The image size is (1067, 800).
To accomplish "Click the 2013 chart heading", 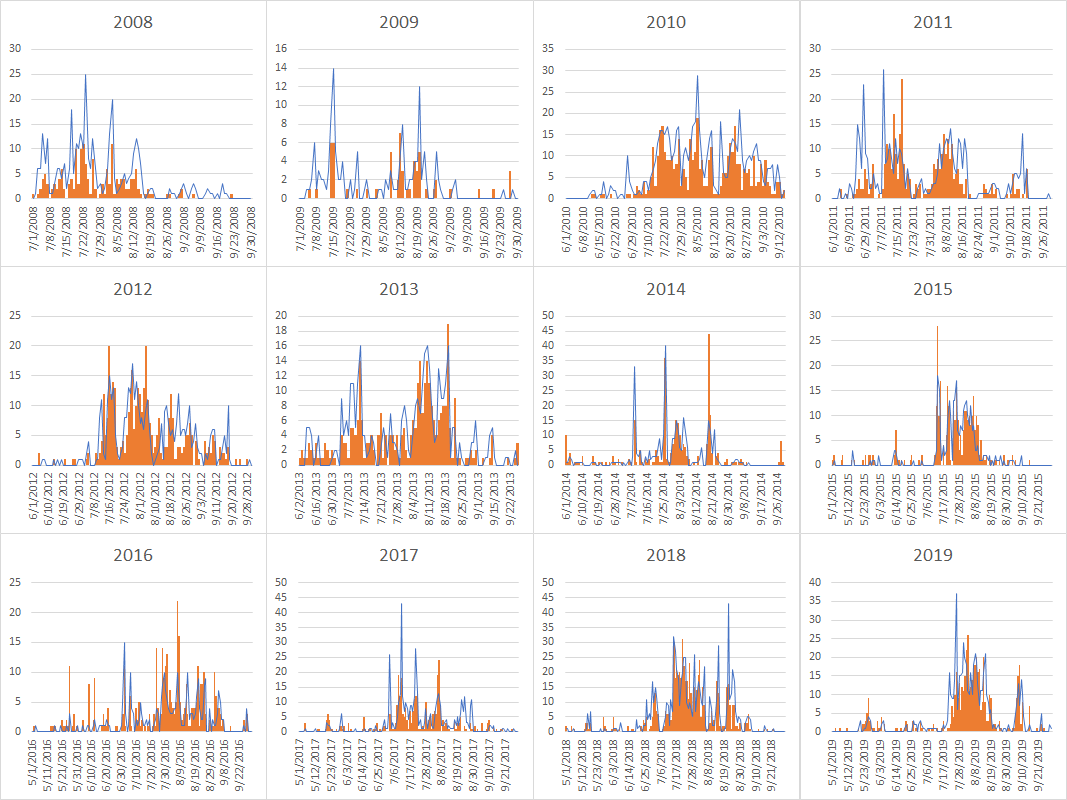I will [x=399, y=289].
